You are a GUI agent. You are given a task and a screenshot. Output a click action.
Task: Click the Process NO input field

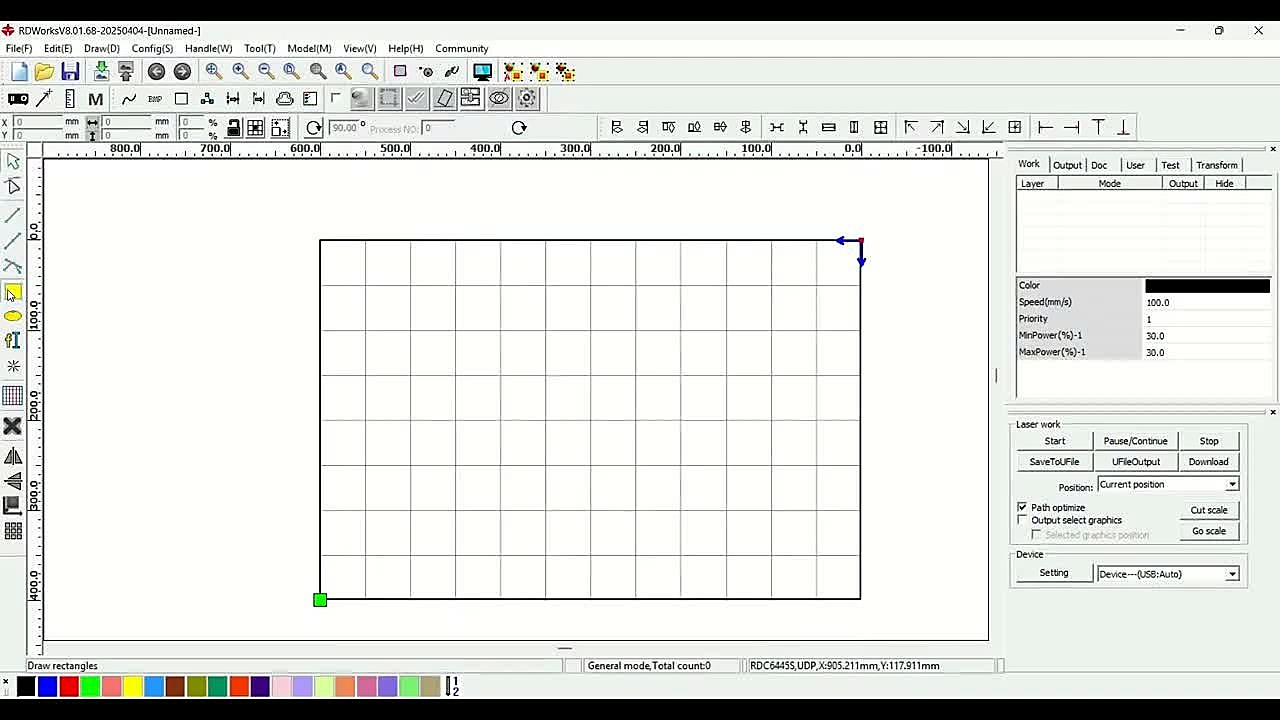pyautogui.click(x=440, y=128)
